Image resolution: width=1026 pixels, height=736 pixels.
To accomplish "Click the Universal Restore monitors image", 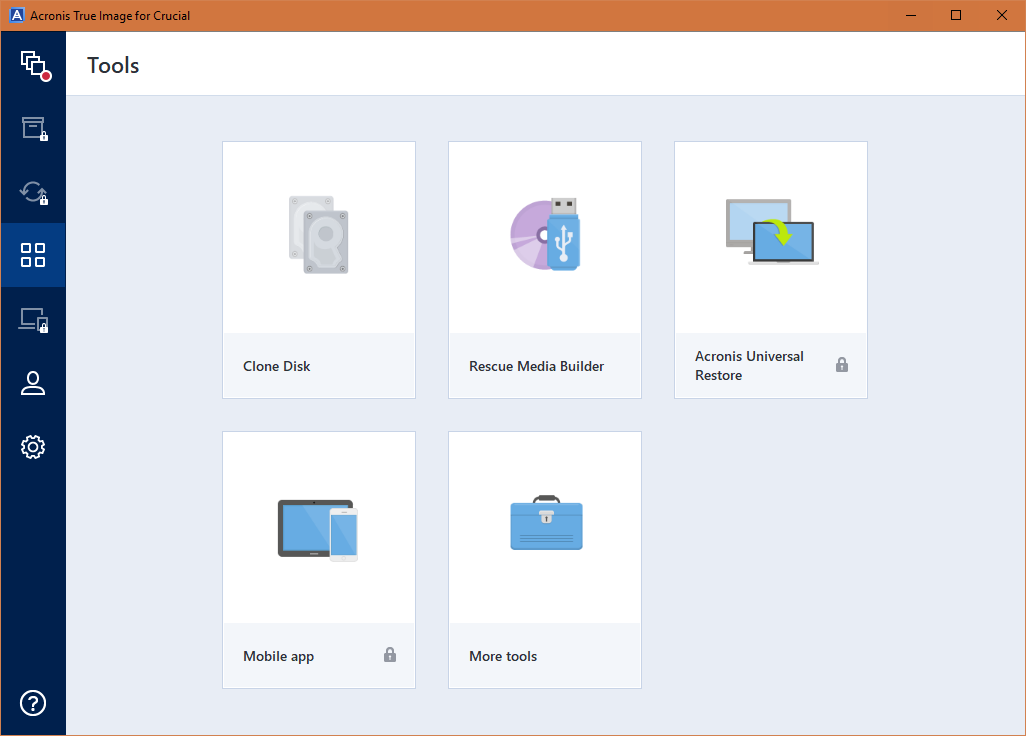I will tap(771, 232).
